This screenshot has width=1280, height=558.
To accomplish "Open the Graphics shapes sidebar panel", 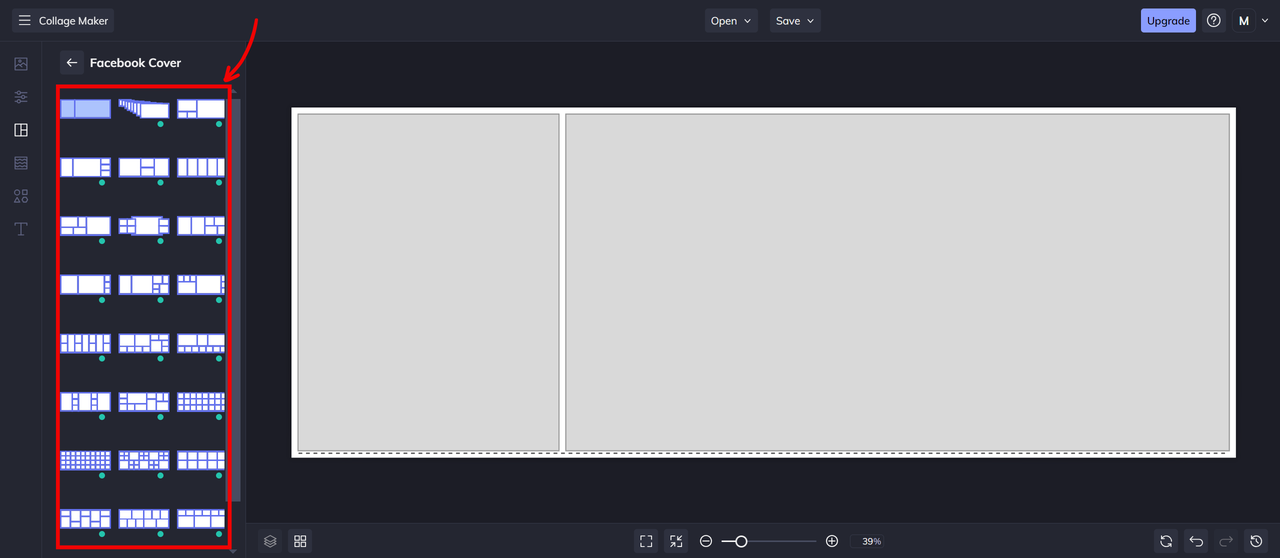I will click(21, 196).
